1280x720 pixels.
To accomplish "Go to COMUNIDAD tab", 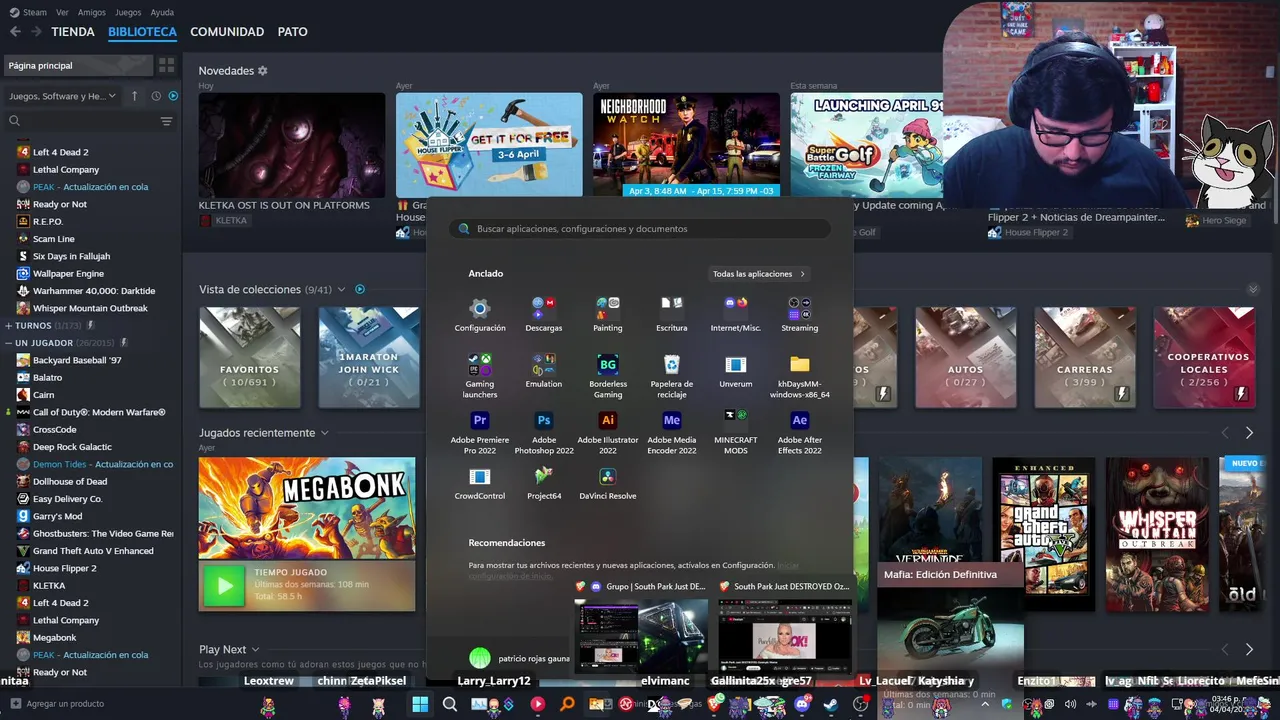I will (x=227, y=32).
